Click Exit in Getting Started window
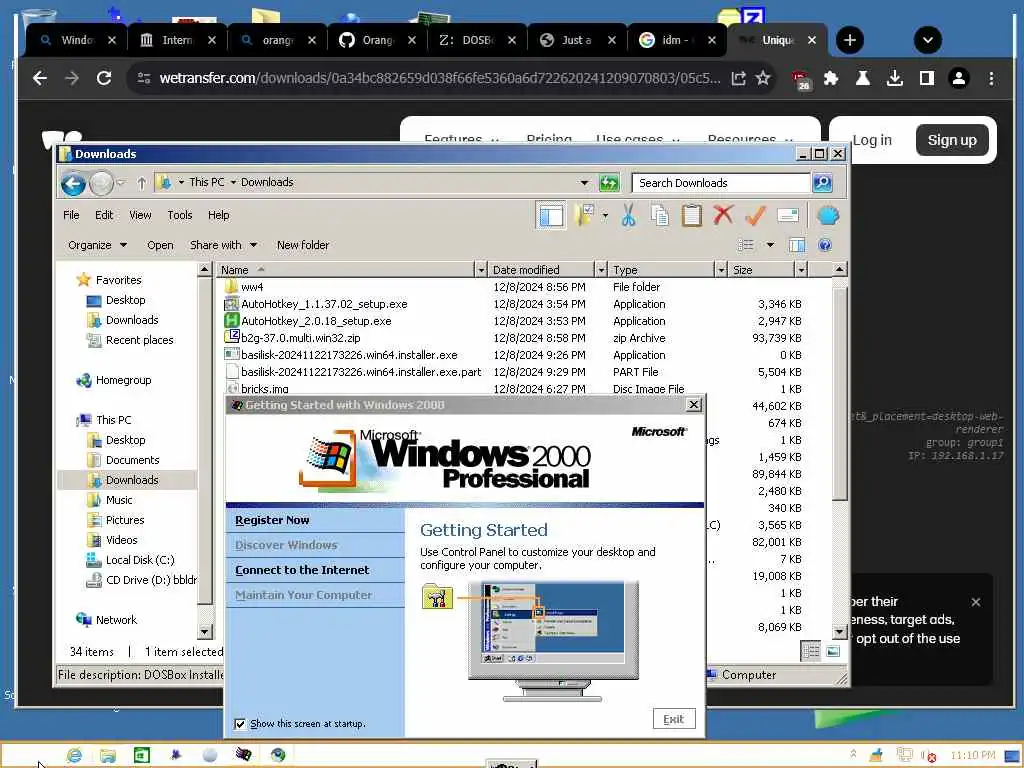Screen dimensions: 1024x768 coord(674,719)
